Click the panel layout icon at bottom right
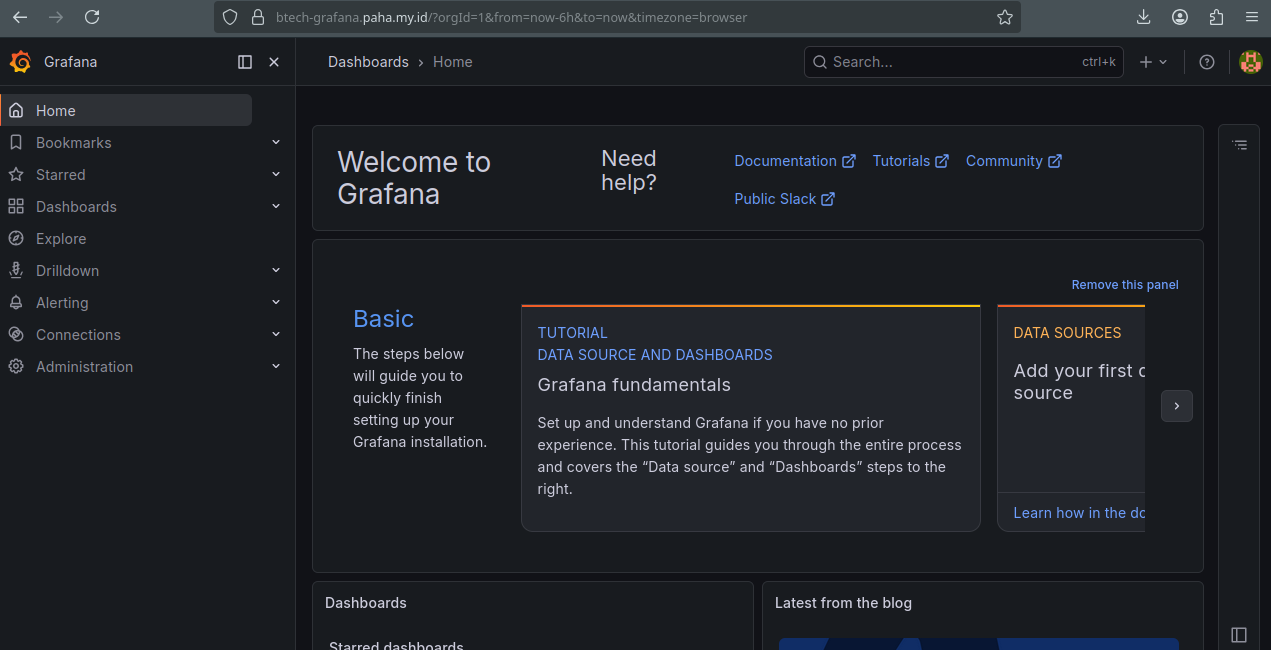 [1239, 635]
